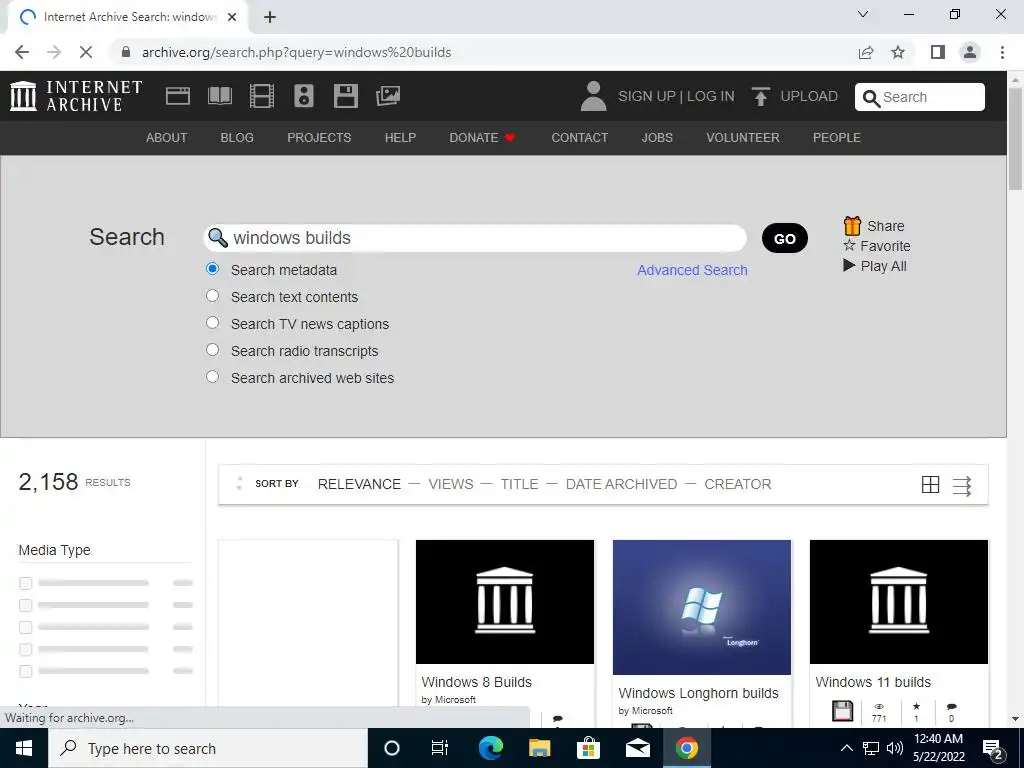Open the PROJECTS menu item
The height and width of the screenshot is (768, 1024).
click(x=319, y=138)
